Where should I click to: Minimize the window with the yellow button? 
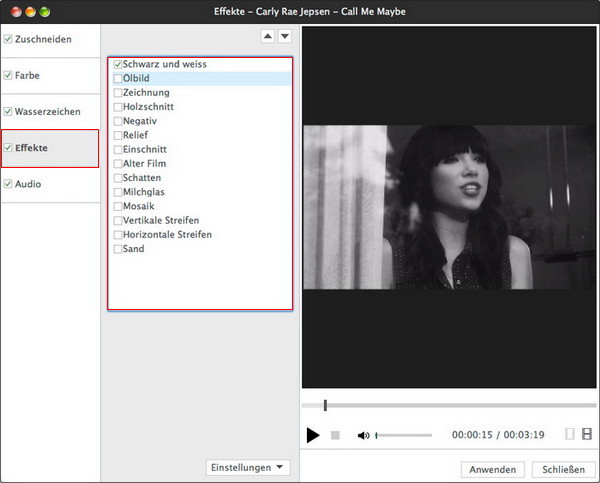tap(30, 12)
